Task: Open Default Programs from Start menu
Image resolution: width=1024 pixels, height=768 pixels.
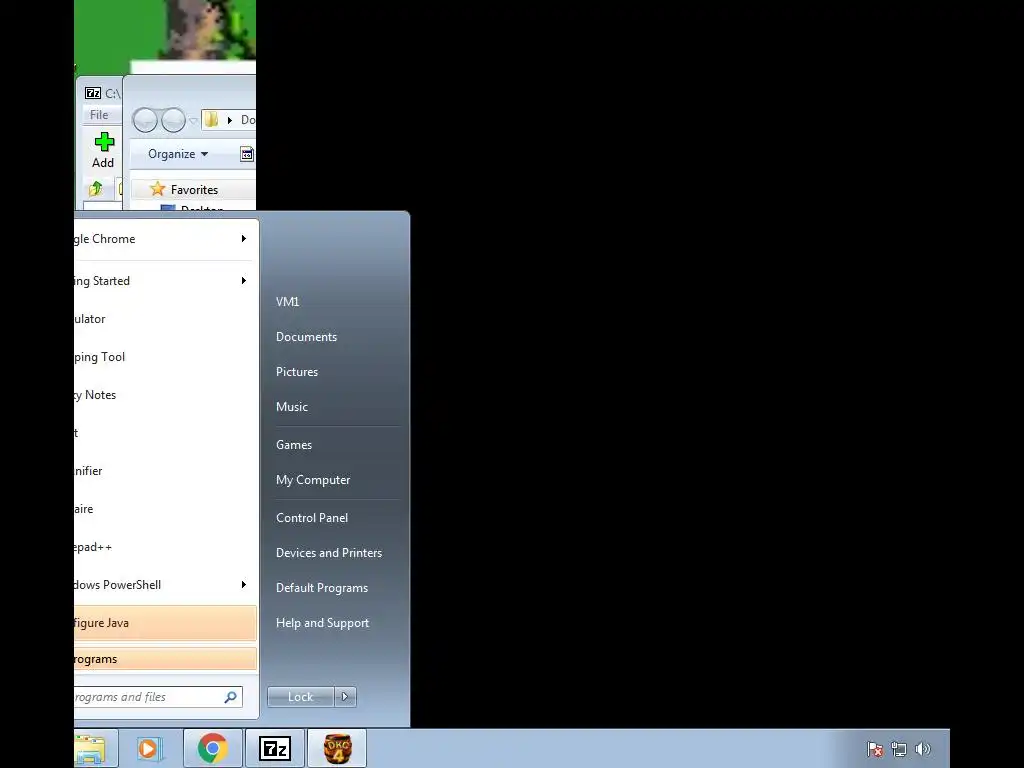Action: [x=322, y=588]
